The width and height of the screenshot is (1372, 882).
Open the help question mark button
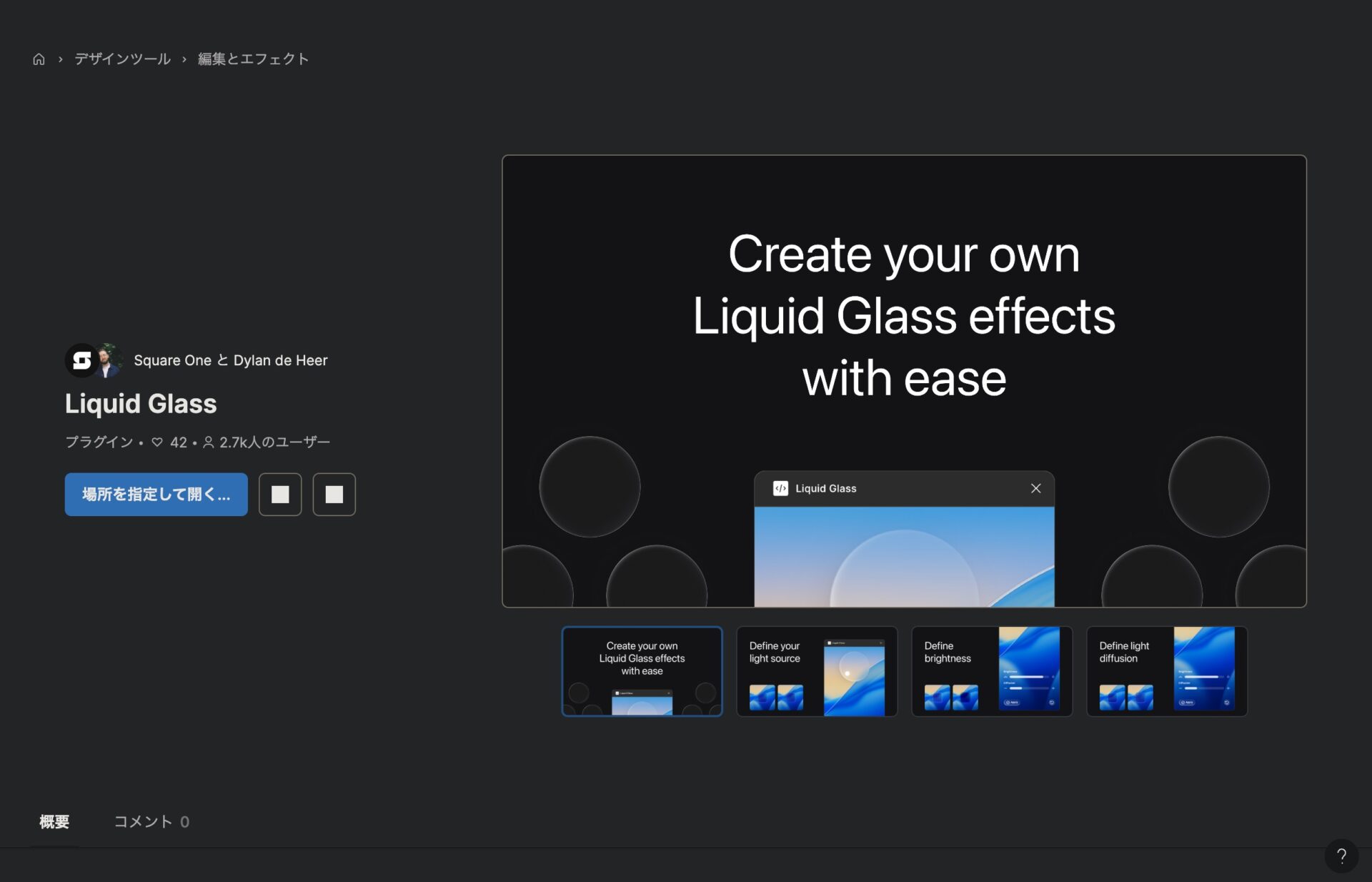tap(1341, 856)
